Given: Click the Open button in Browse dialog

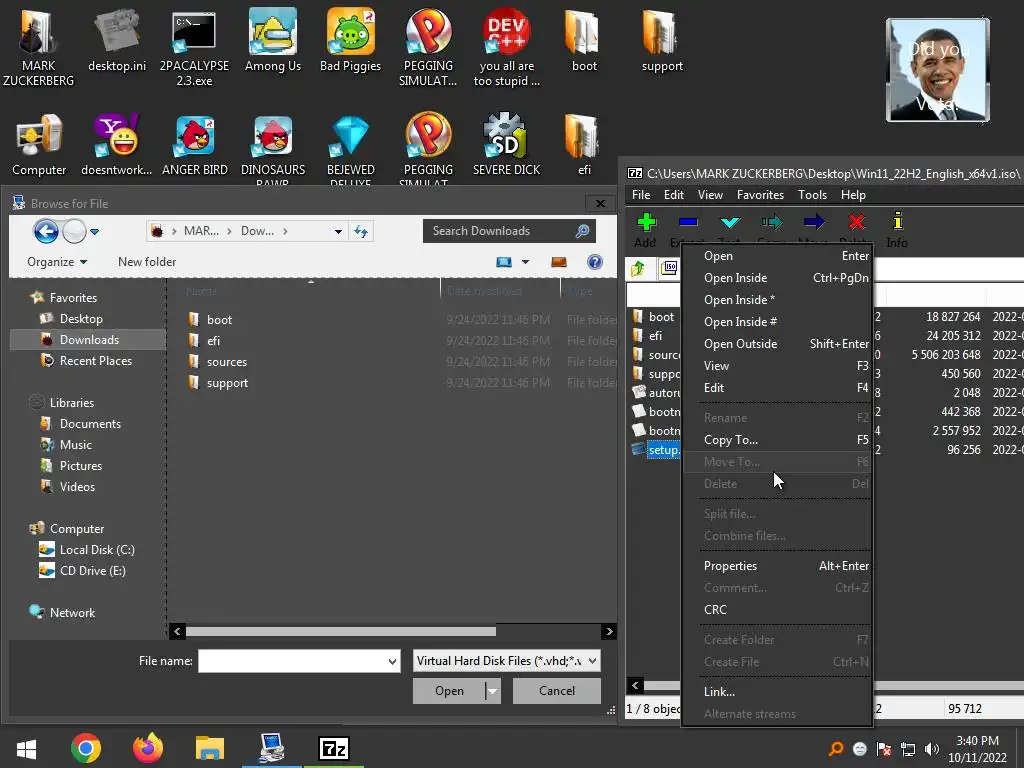Looking at the screenshot, I should point(449,691).
